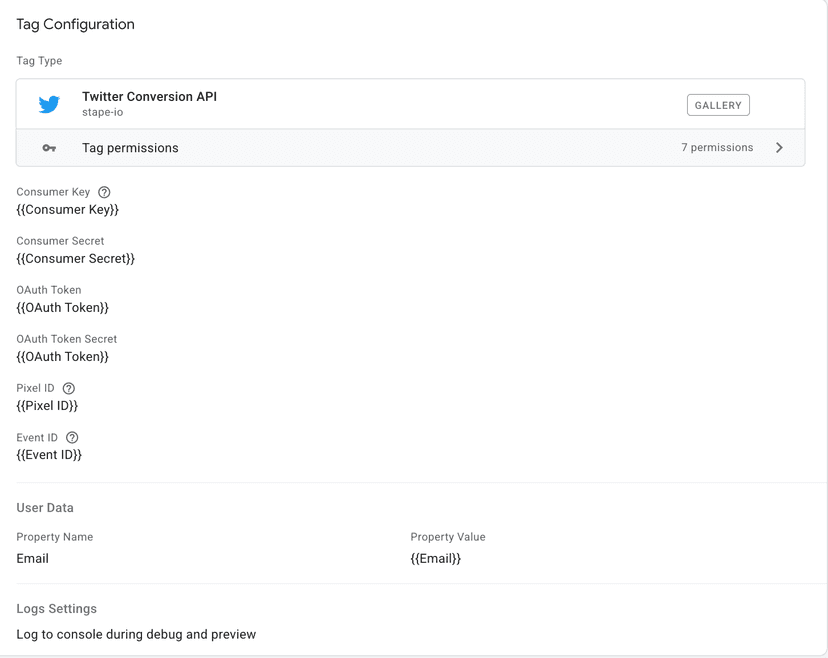Click the value under OAuth Token Secret
Screen dimensions: 828x658
pos(62,357)
